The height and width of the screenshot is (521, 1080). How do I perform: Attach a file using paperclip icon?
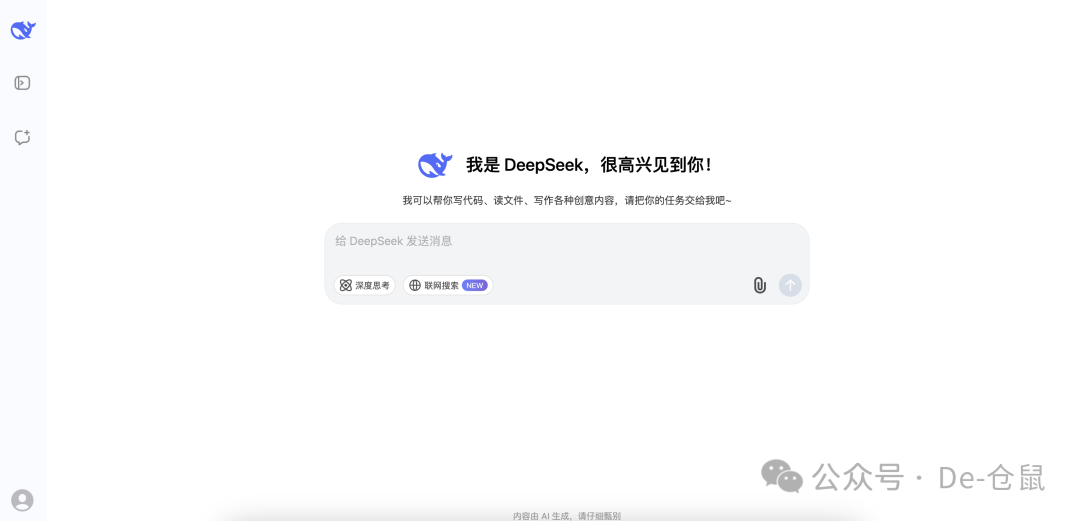coord(759,285)
